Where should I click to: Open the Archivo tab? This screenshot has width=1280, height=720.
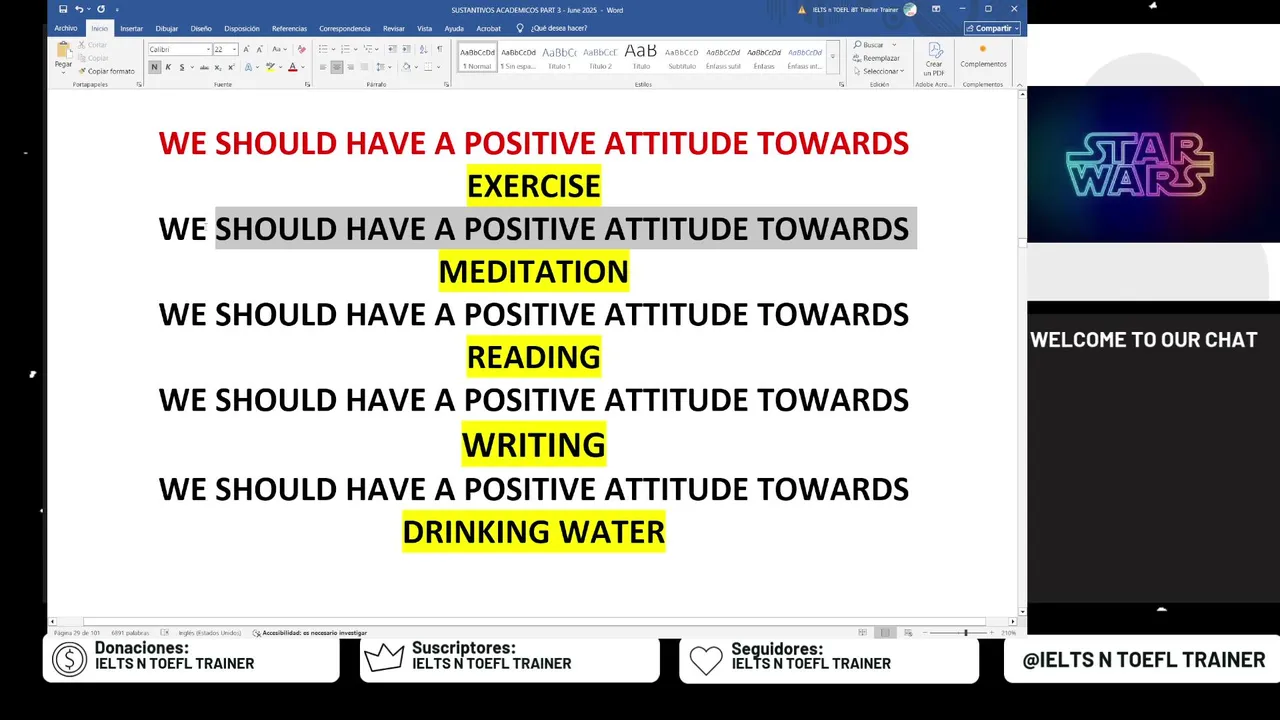[x=66, y=28]
